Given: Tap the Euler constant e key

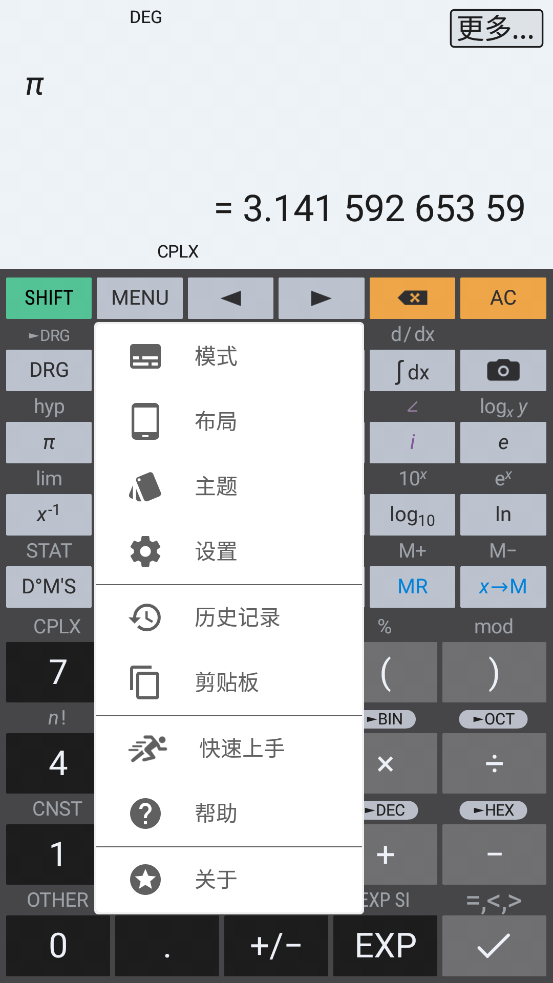Looking at the screenshot, I should (x=503, y=443).
